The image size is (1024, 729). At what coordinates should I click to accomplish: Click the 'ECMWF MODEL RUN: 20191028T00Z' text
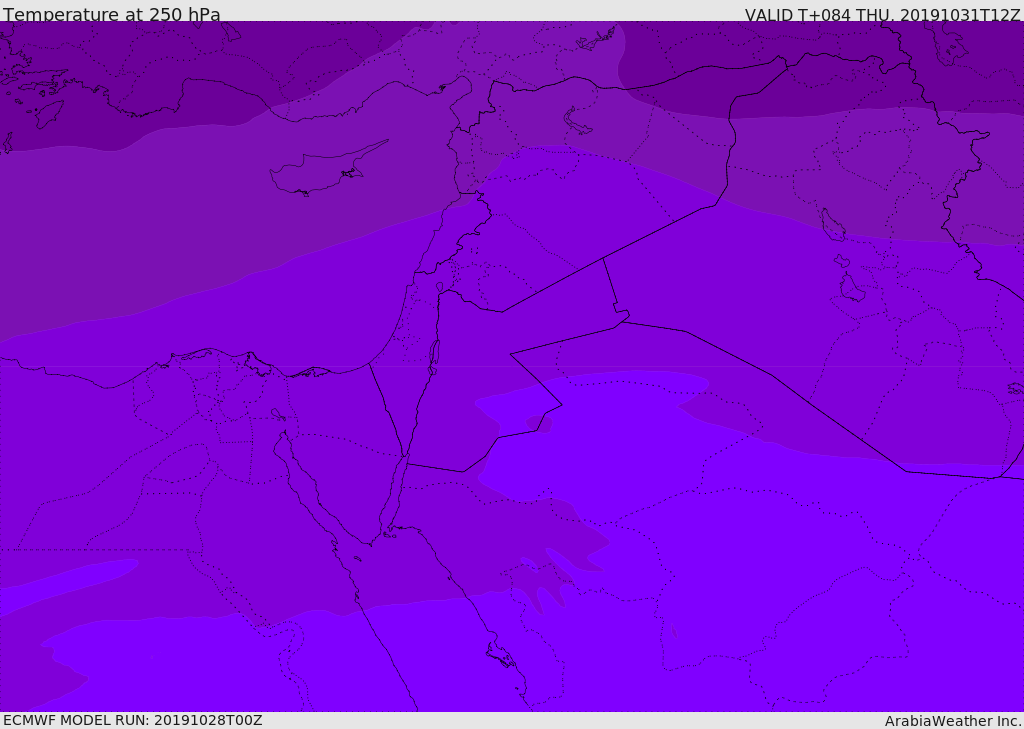pyautogui.click(x=133, y=720)
